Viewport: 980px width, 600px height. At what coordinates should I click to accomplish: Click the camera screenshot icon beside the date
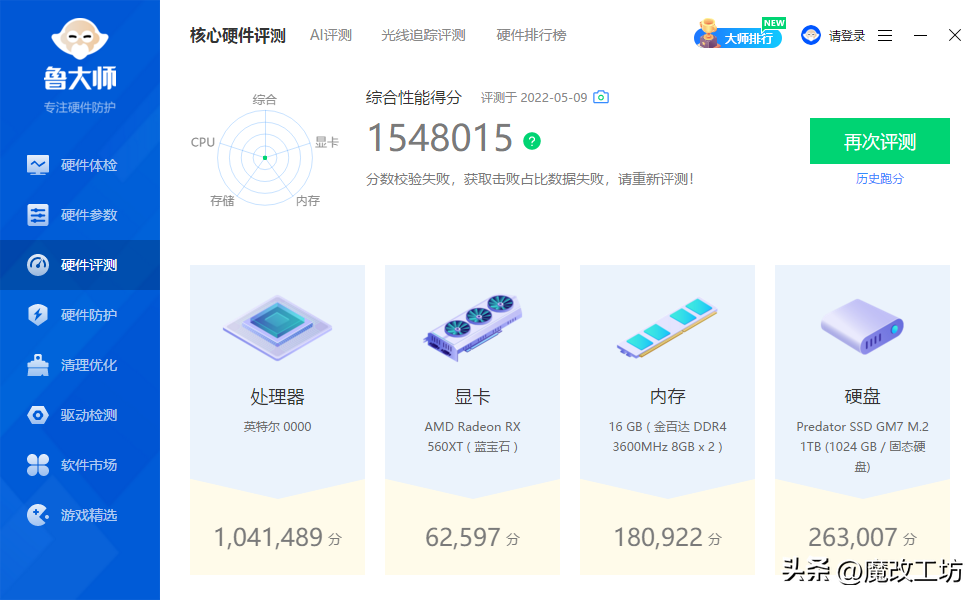[601, 97]
